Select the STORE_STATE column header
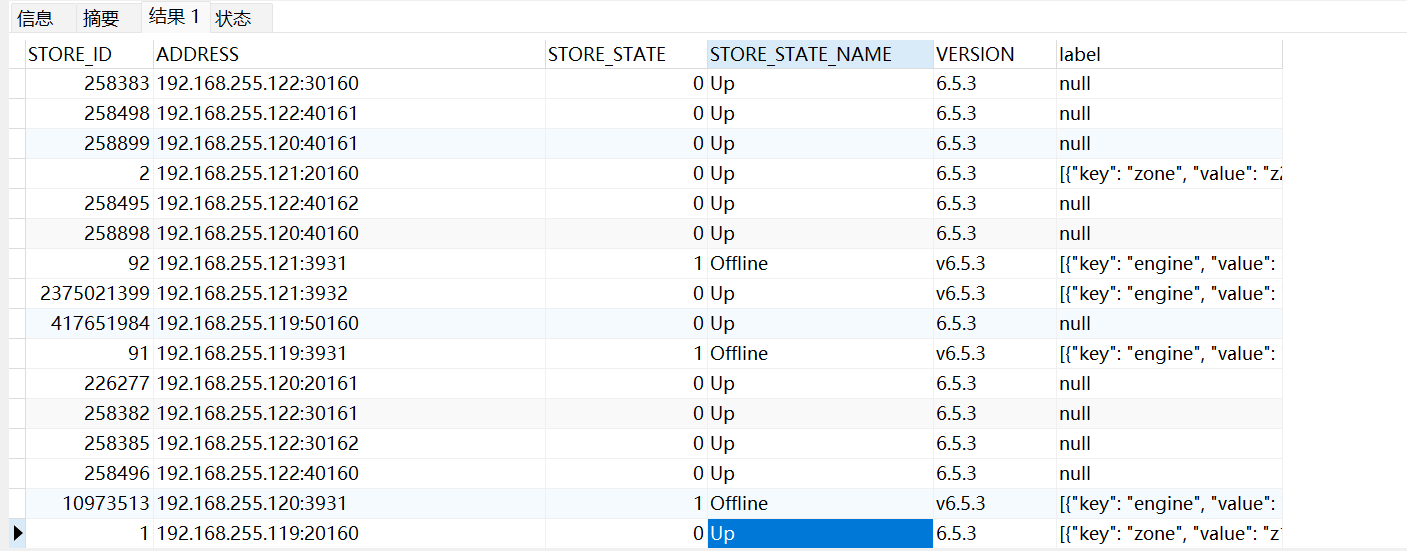 click(607, 54)
